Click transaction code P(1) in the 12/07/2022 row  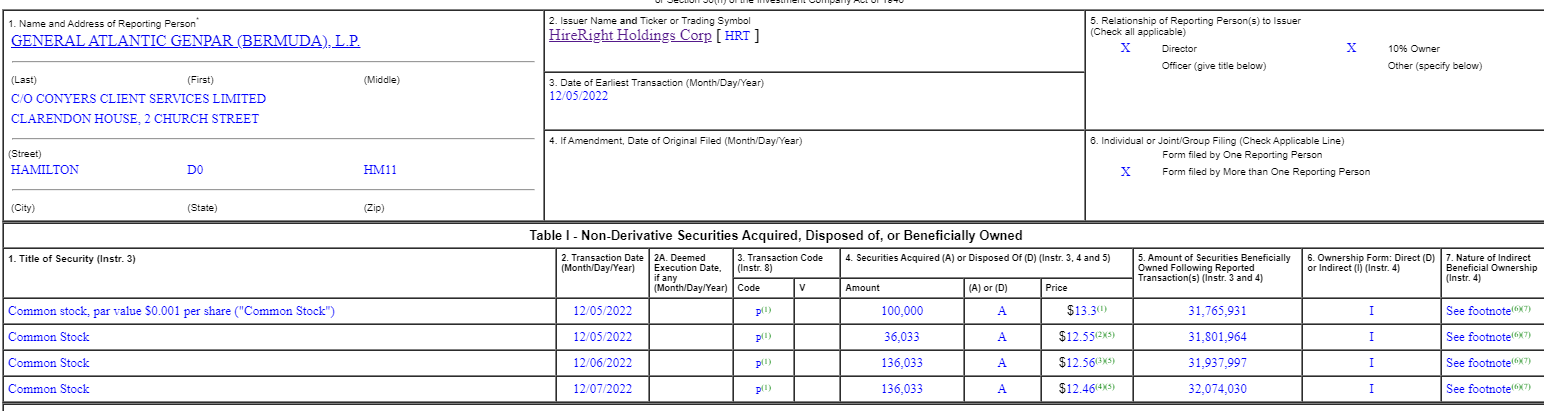763,389
